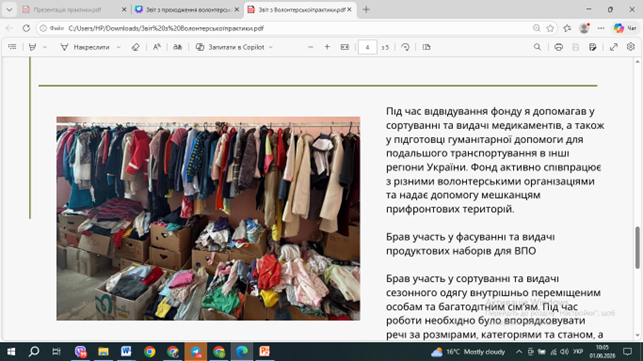Image resolution: width=643 pixels, height=361 pixels.
Task: Open the clock and calendar
Action: [602, 352]
